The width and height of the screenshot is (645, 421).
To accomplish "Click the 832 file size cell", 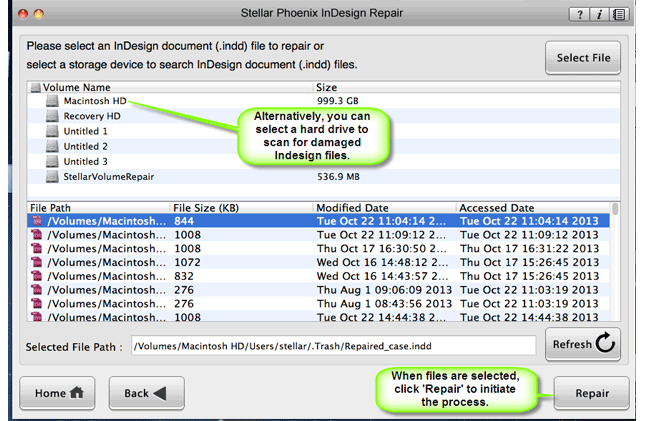I will tap(184, 276).
